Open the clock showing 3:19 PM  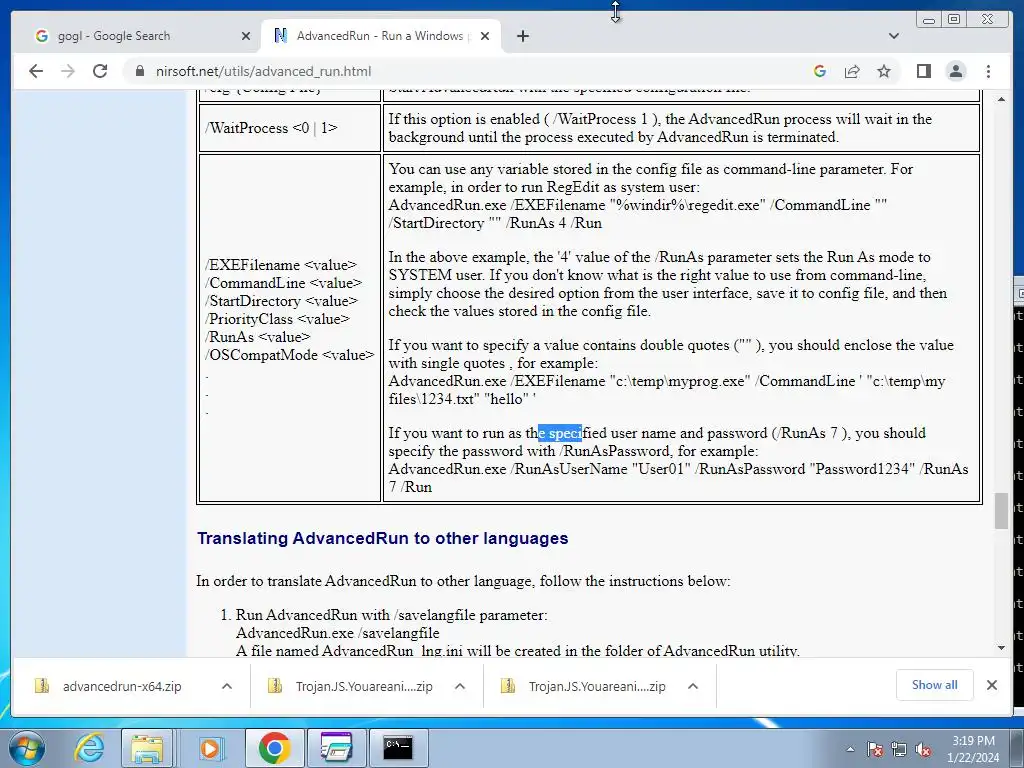(973, 749)
